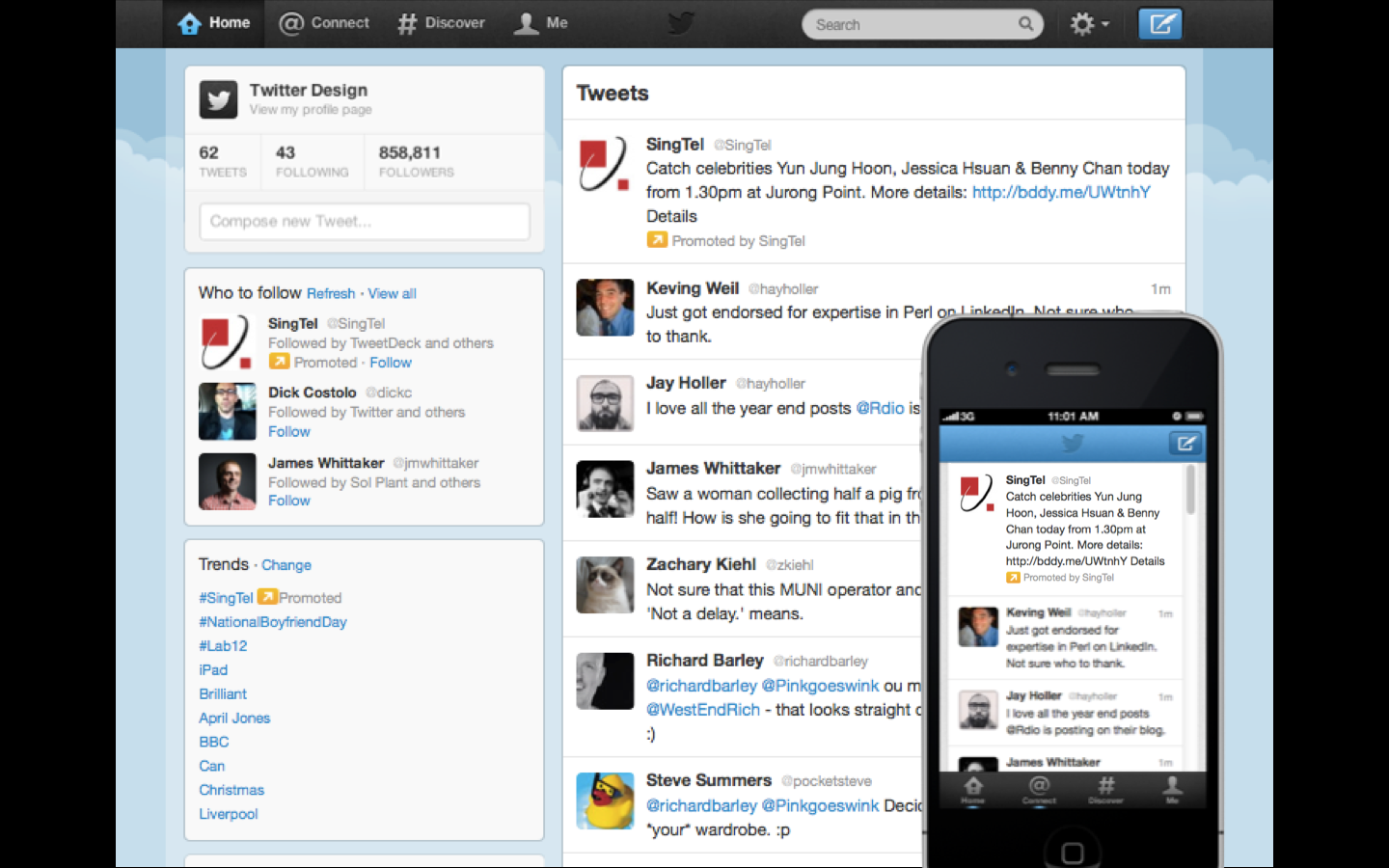Click the promoted arrow icon under SingTel suggestion
The image size is (1389, 868).
click(279, 362)
